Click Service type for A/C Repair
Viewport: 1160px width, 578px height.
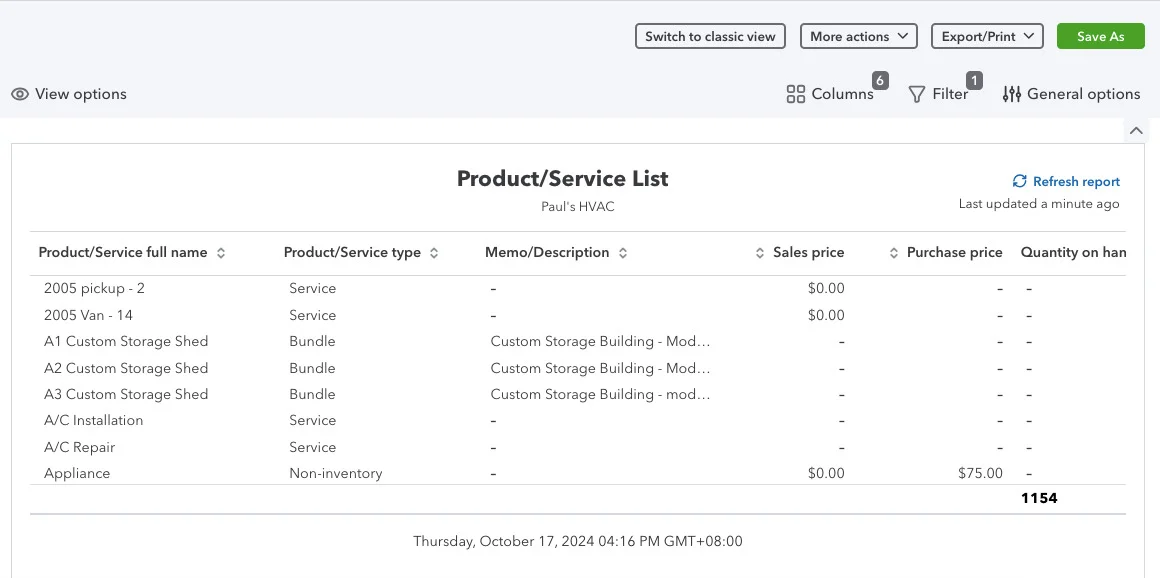312,447
